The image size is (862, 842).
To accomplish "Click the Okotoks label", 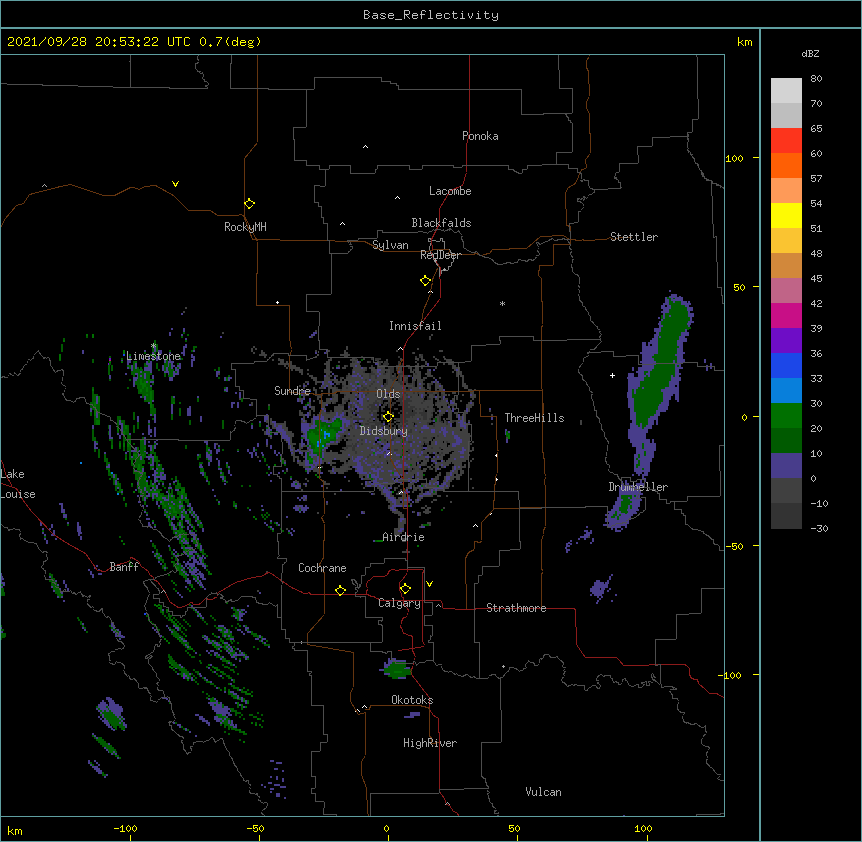I will tap(412, 700).
